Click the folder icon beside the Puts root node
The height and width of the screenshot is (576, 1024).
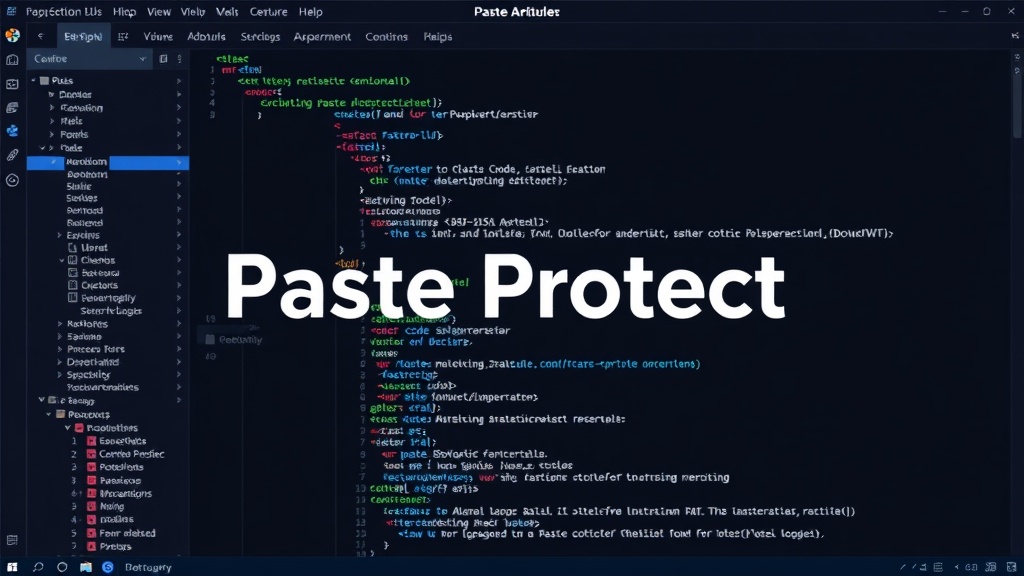point(44,80)
